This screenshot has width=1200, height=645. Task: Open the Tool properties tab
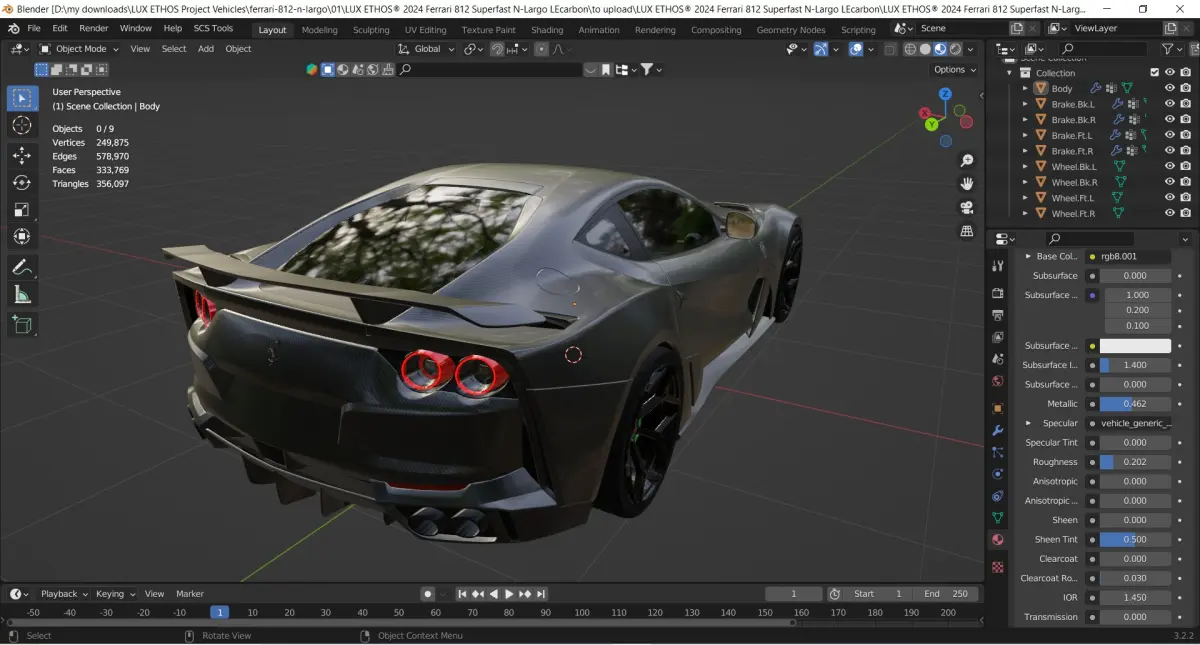(x=997, y=266)
